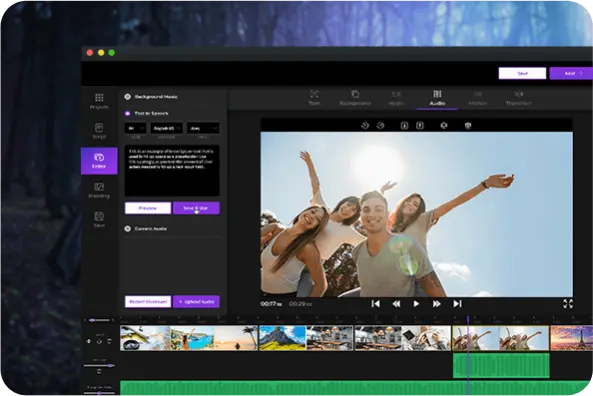
Task: Click the zoom-in magnifier by timeline slider
Action: coord(113,320)
